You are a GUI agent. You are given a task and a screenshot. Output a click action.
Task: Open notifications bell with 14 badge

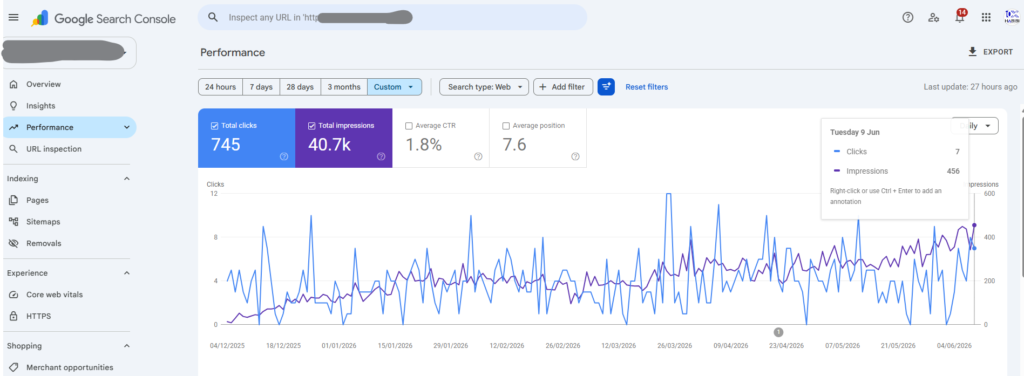(960, 16)
